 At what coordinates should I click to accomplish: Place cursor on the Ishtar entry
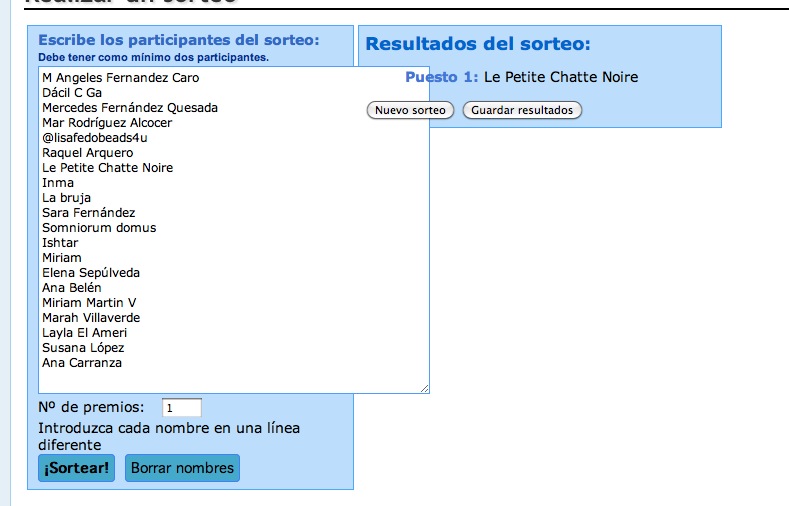tap(60, 243)
